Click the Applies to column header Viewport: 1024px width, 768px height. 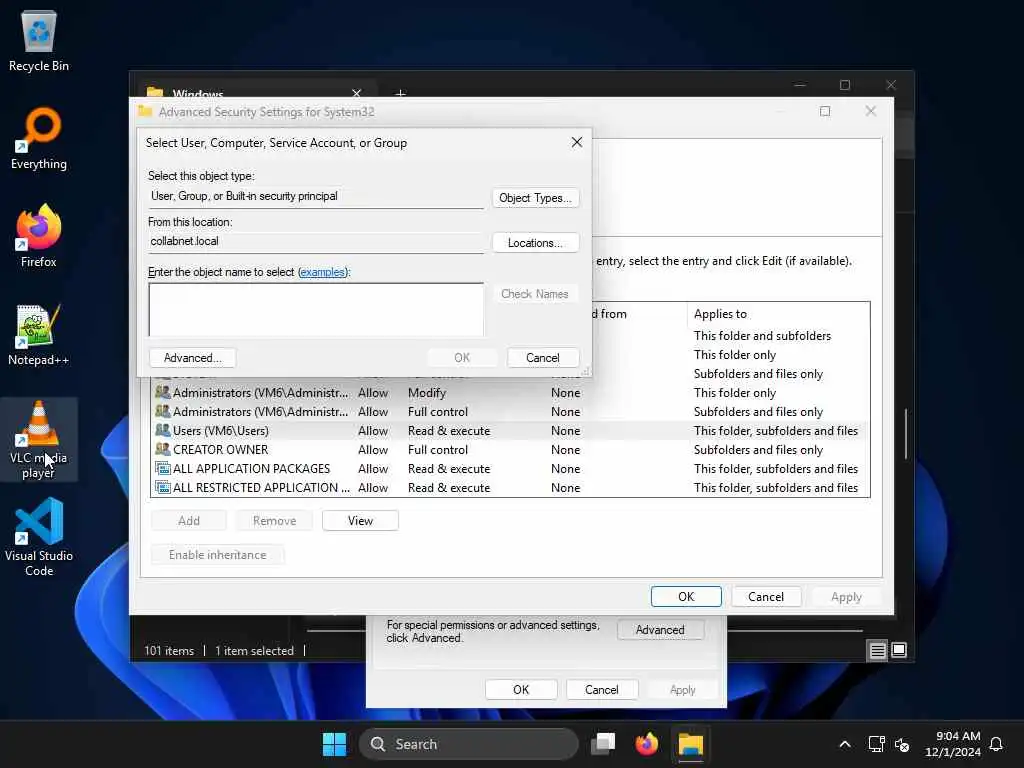778,314
